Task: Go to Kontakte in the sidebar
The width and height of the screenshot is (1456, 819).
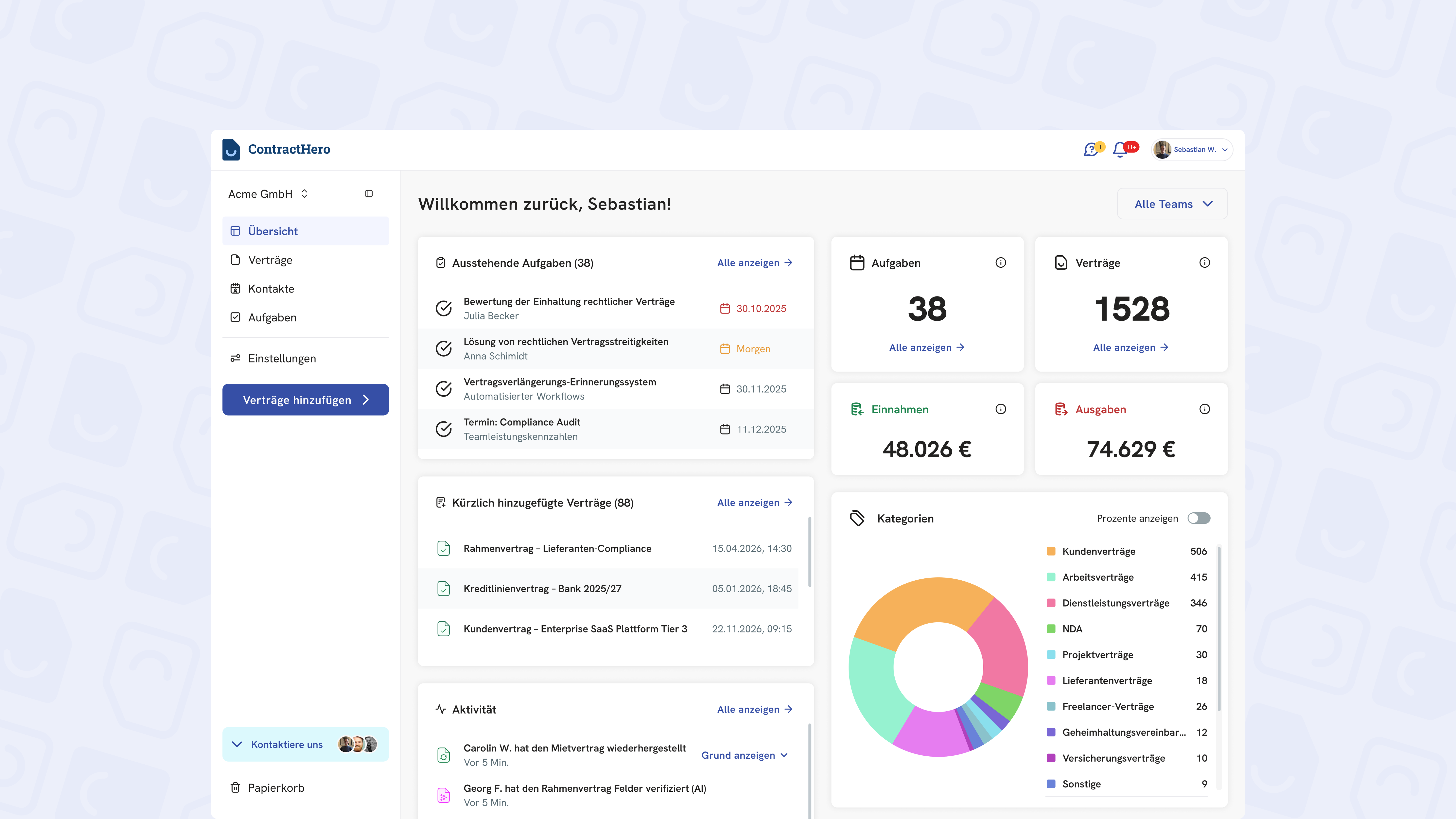Action: pos(271,289)
